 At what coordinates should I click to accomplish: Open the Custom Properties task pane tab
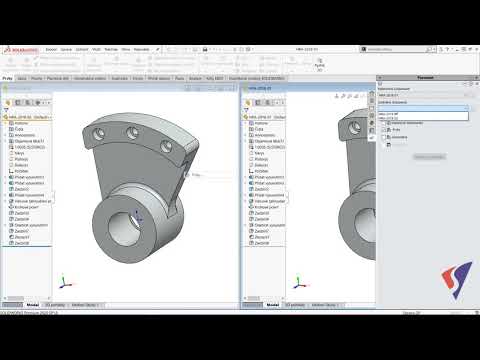(372, 130)
